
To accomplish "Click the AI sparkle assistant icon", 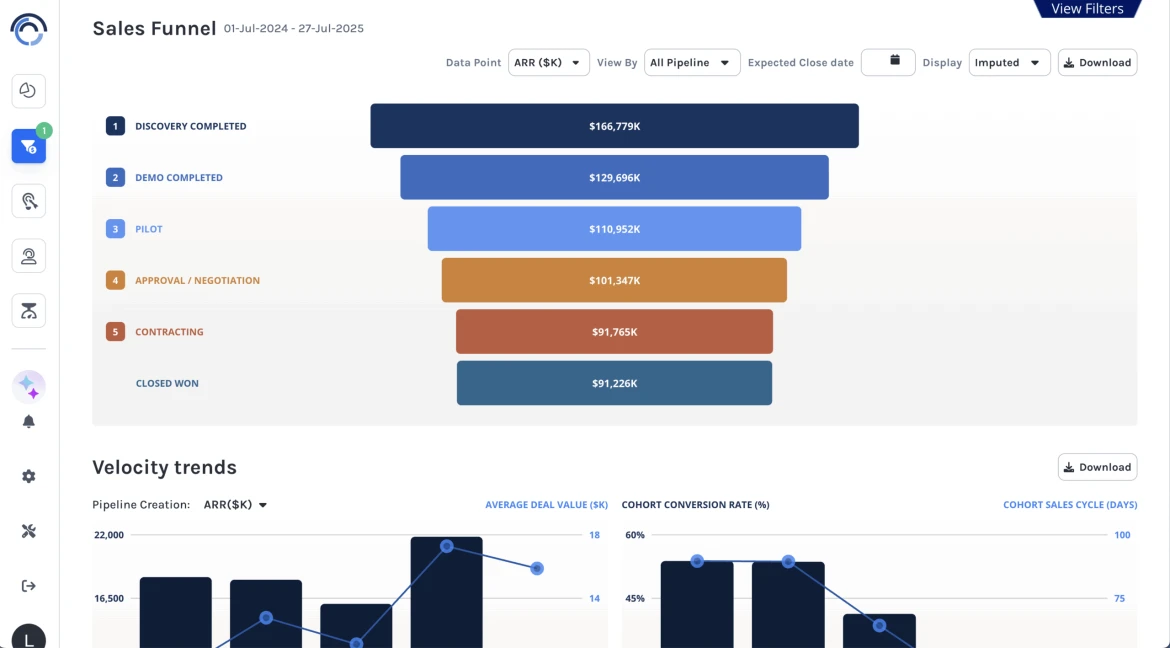I will coord(28,387).
